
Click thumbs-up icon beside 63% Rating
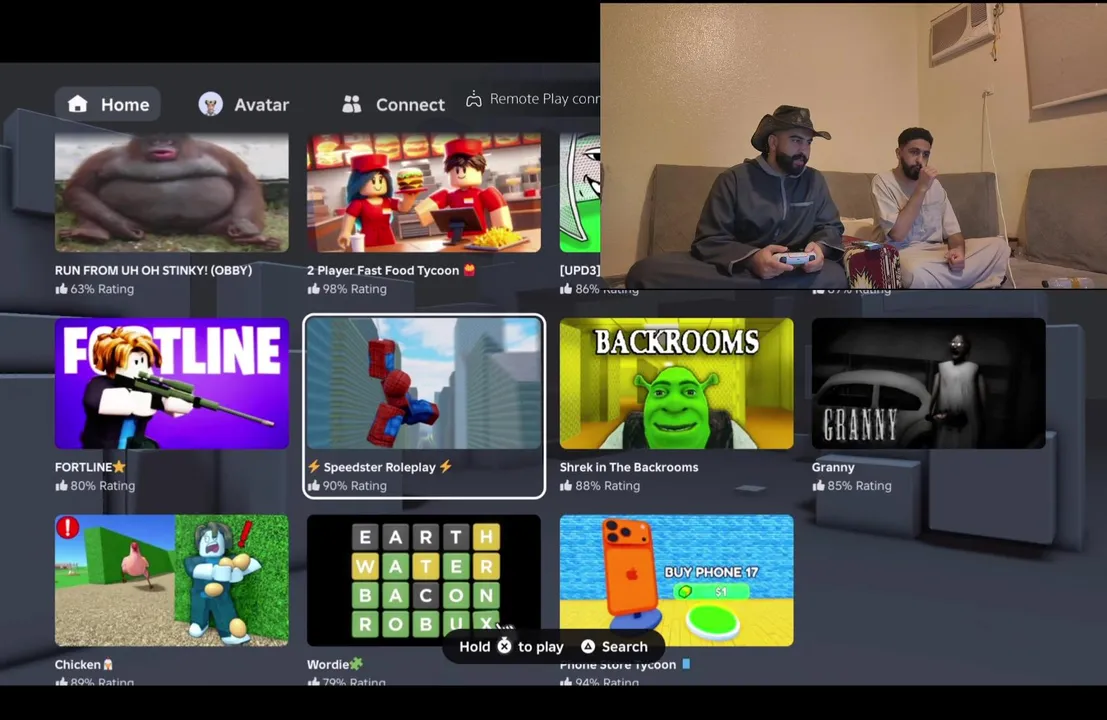pyautogui.click(x=61, y=289)
